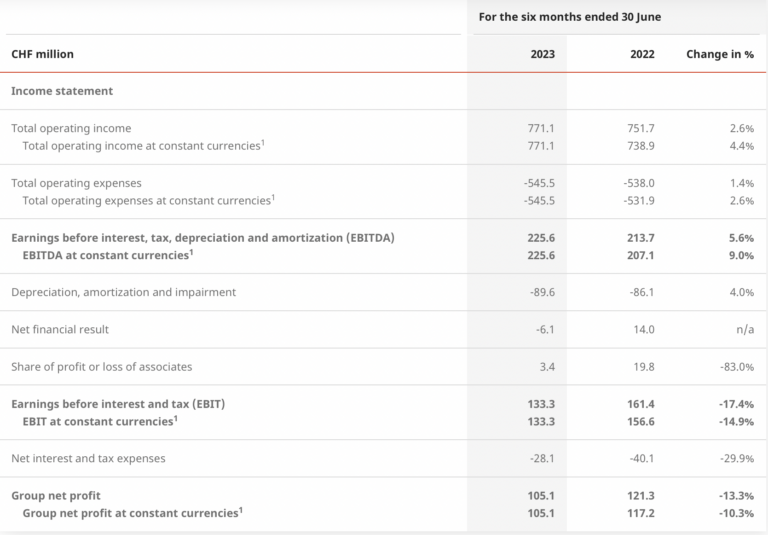Click footnote 1 after 'EBIT at constant currencies'
Image resolution: width=768 pixels, height=535 pixels.
[176, 418]
